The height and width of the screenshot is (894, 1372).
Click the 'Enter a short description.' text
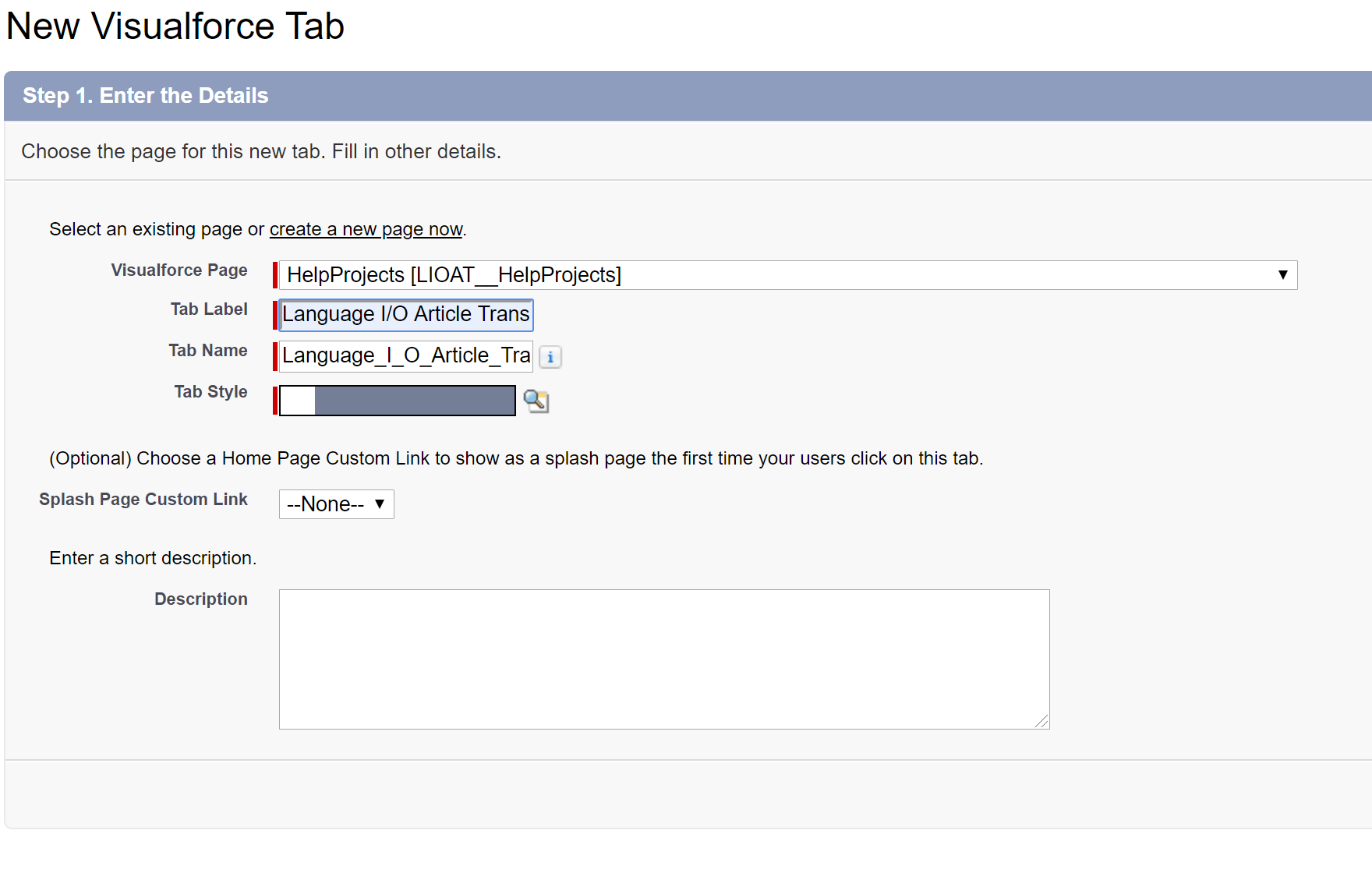click(x=153, y=558)
